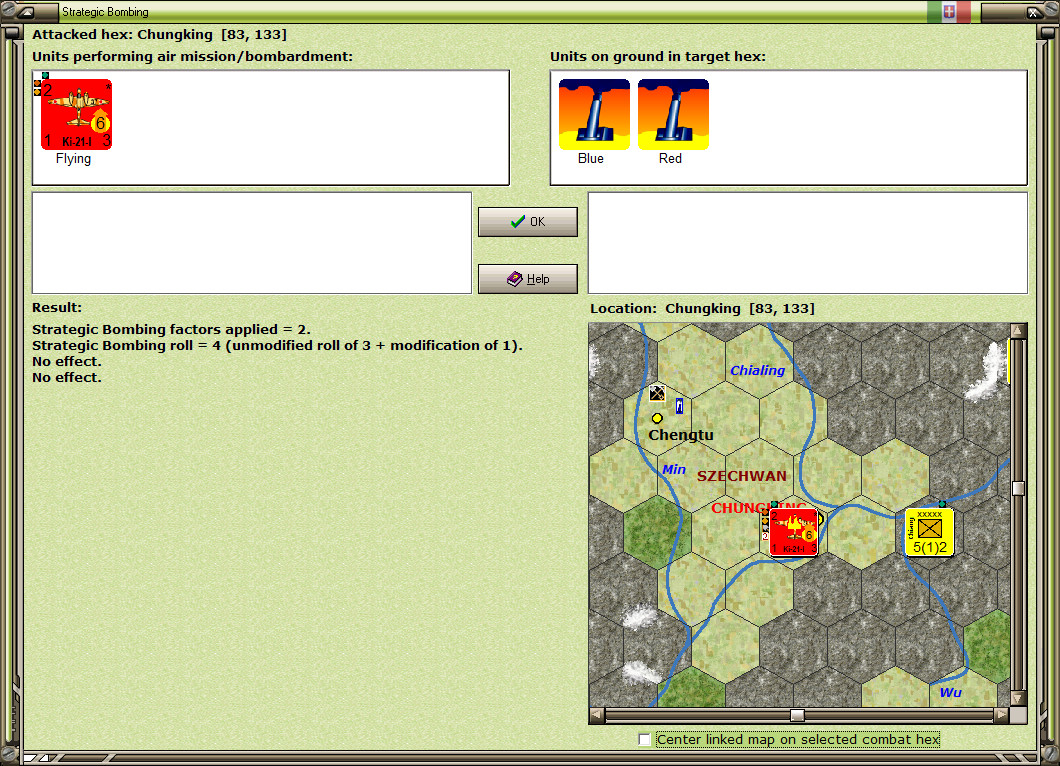The height and width of the screenshot is (766, 1060).
Task: Click the map vertical scrollbar down arrow
Action: click(1018, 698)
